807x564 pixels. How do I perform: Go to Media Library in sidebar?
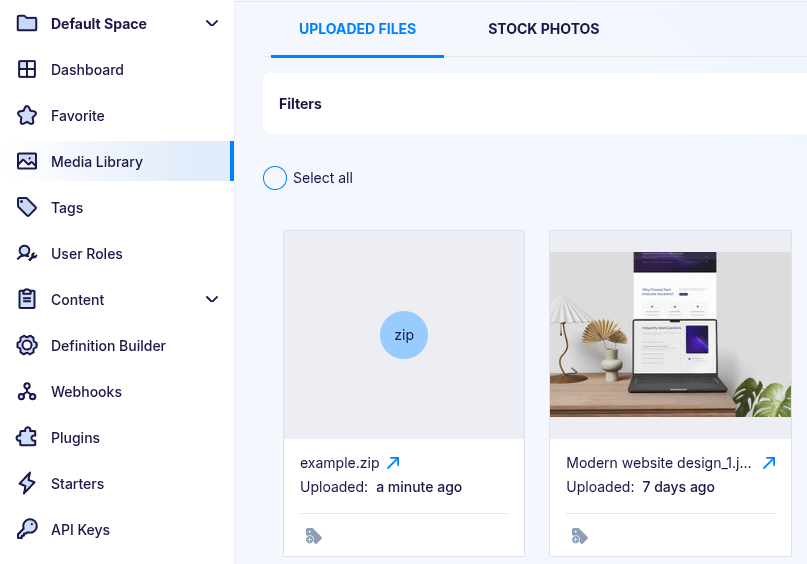[97, 162]
